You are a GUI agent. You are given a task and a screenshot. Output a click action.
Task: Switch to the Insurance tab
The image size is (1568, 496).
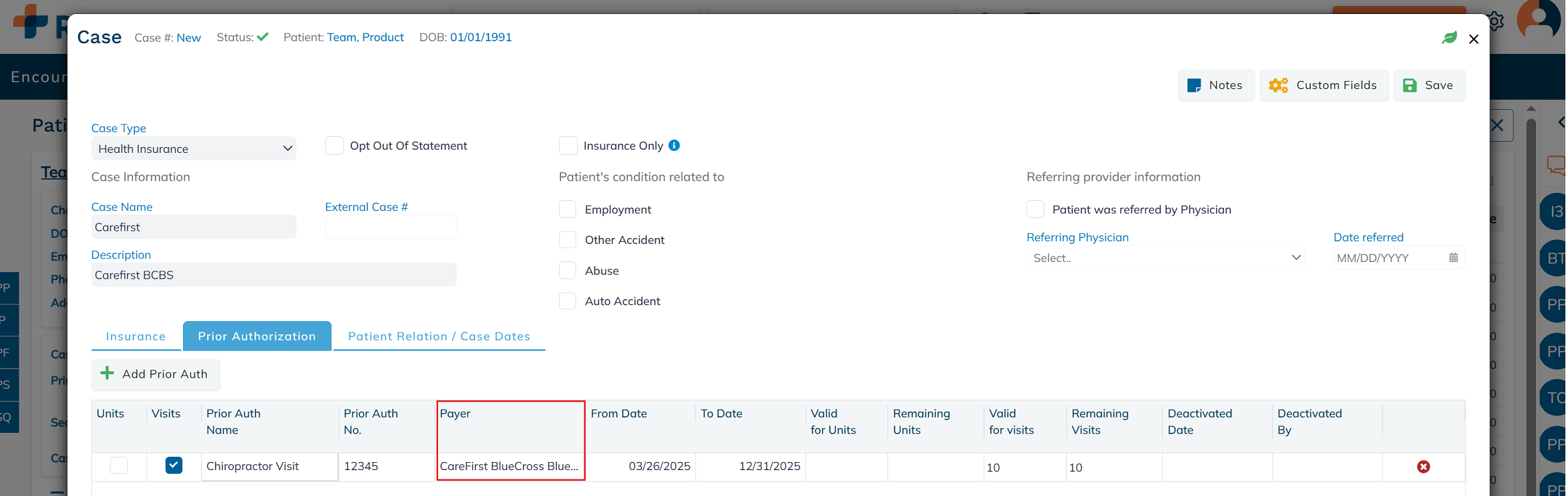(136, 336)
